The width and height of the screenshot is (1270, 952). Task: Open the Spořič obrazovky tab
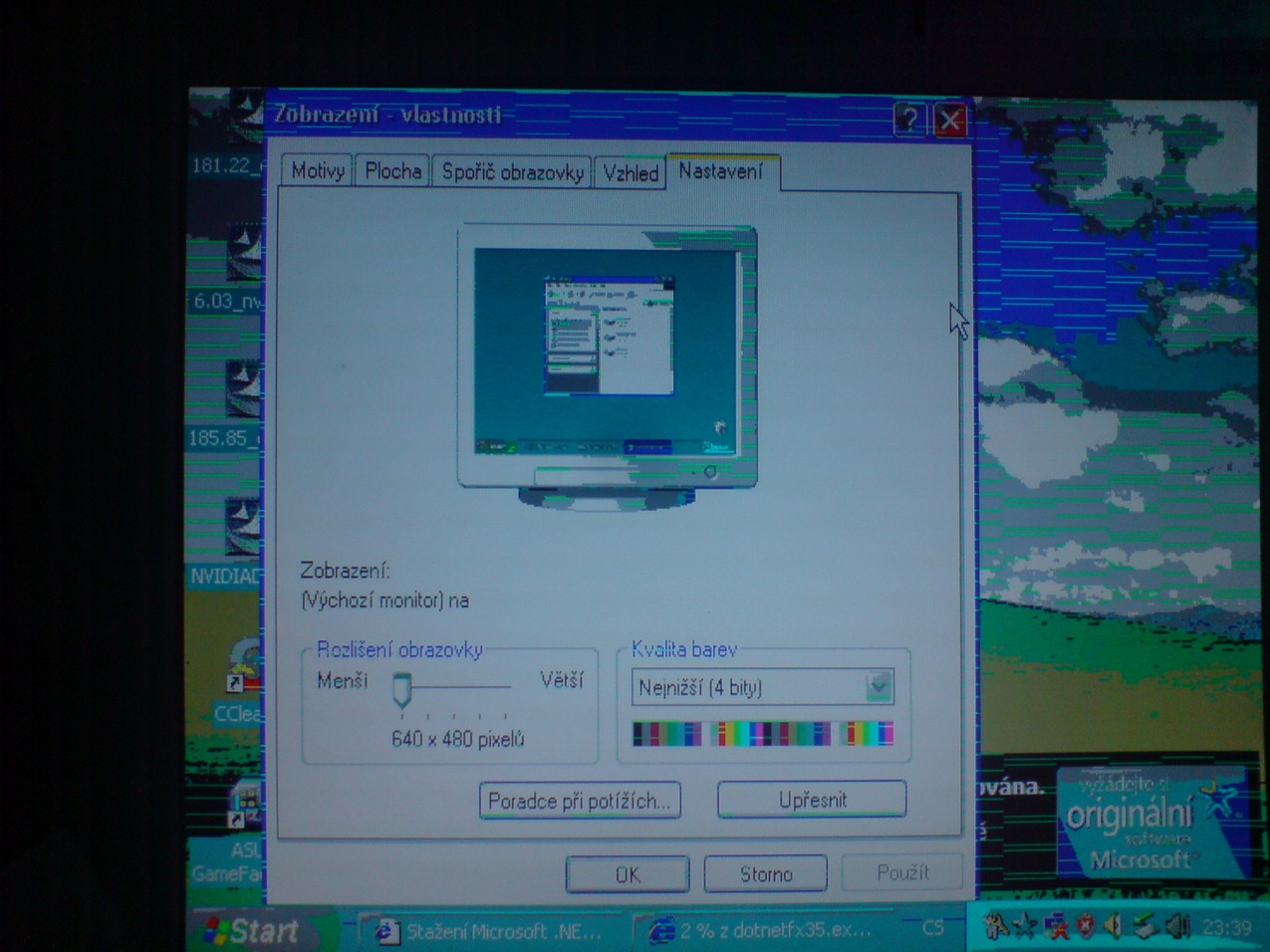(512, 172)
